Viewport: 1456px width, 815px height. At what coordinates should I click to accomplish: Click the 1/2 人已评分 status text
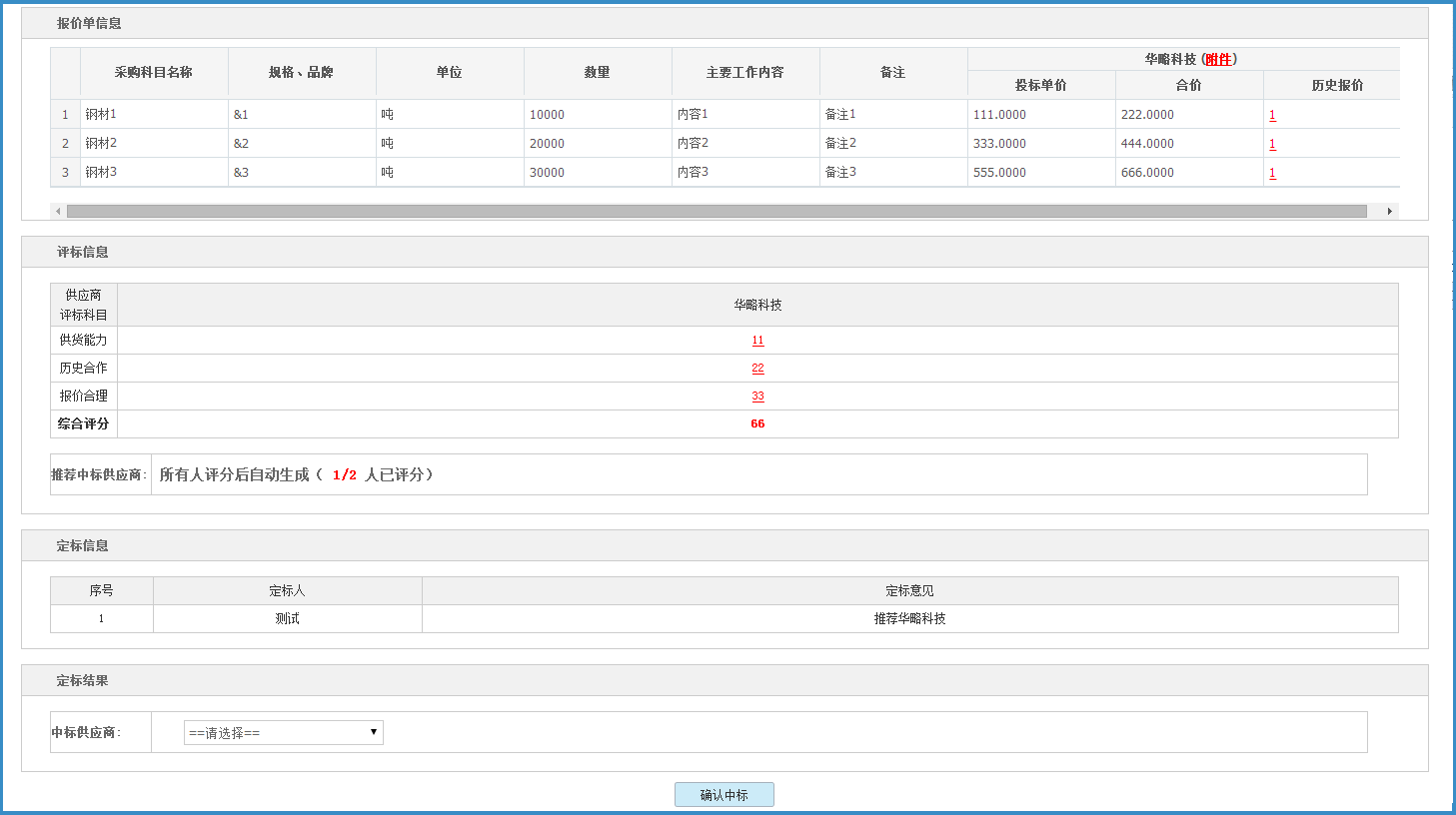coord(382,474)
